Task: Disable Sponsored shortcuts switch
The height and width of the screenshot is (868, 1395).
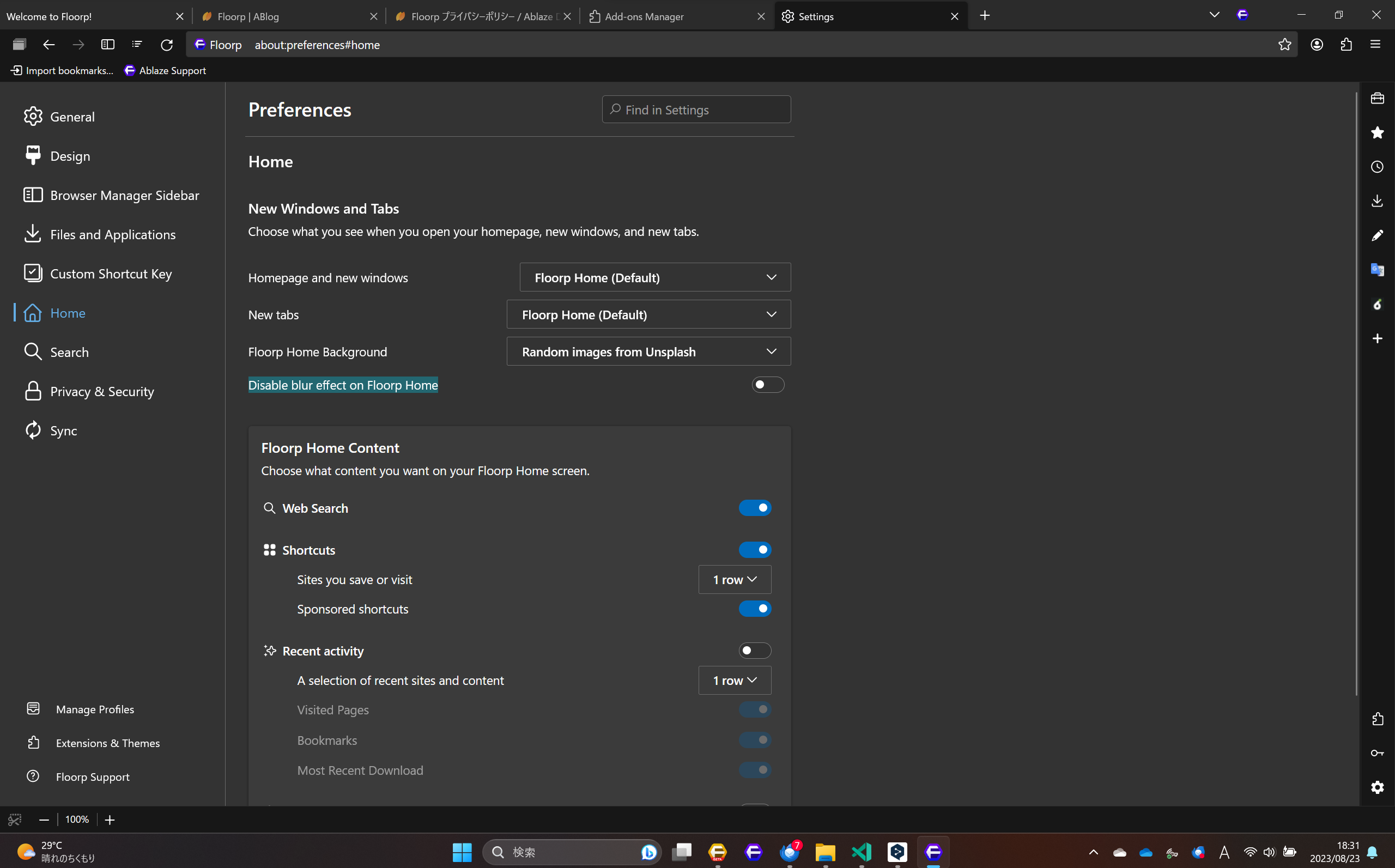Action: 755,609
